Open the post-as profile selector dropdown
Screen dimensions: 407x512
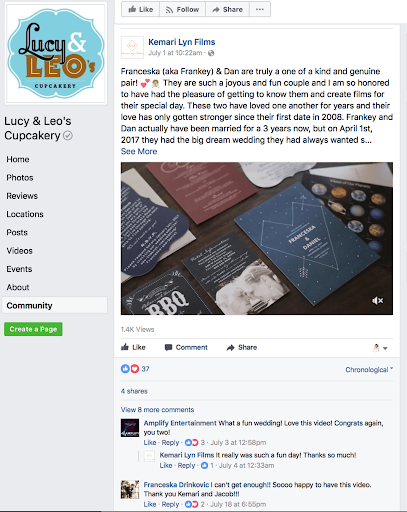[x=379, y=348]
